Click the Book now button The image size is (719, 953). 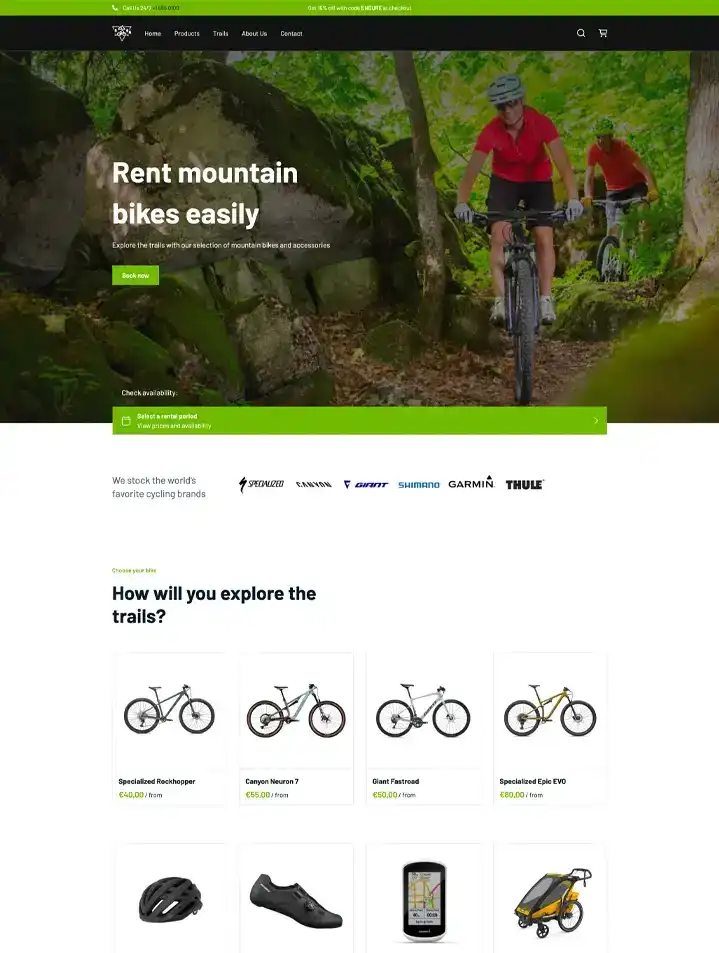(x=136, y=275)
